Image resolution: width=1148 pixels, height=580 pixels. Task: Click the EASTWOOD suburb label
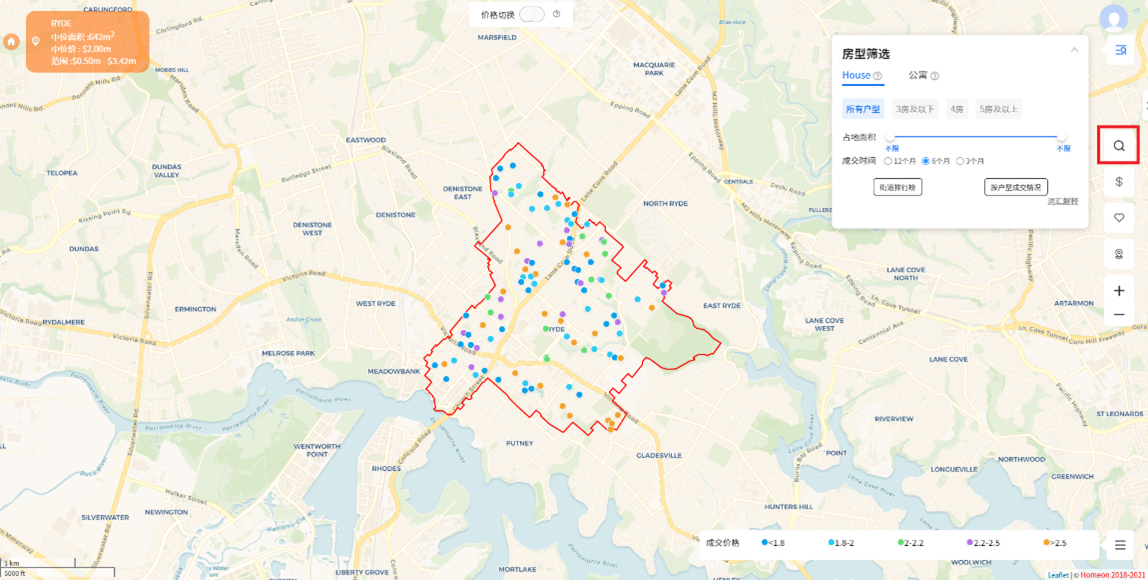click(365, 140)
